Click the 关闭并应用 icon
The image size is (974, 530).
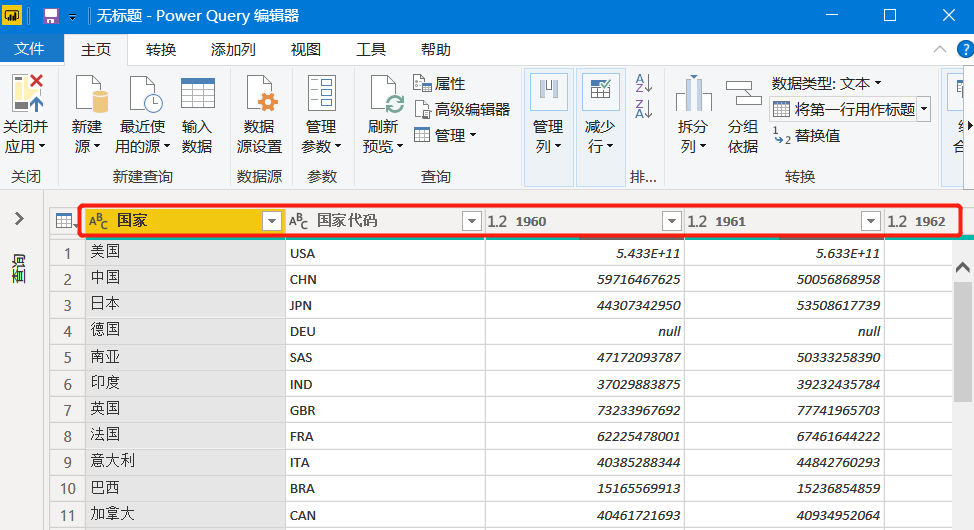(x=26, y=93)
